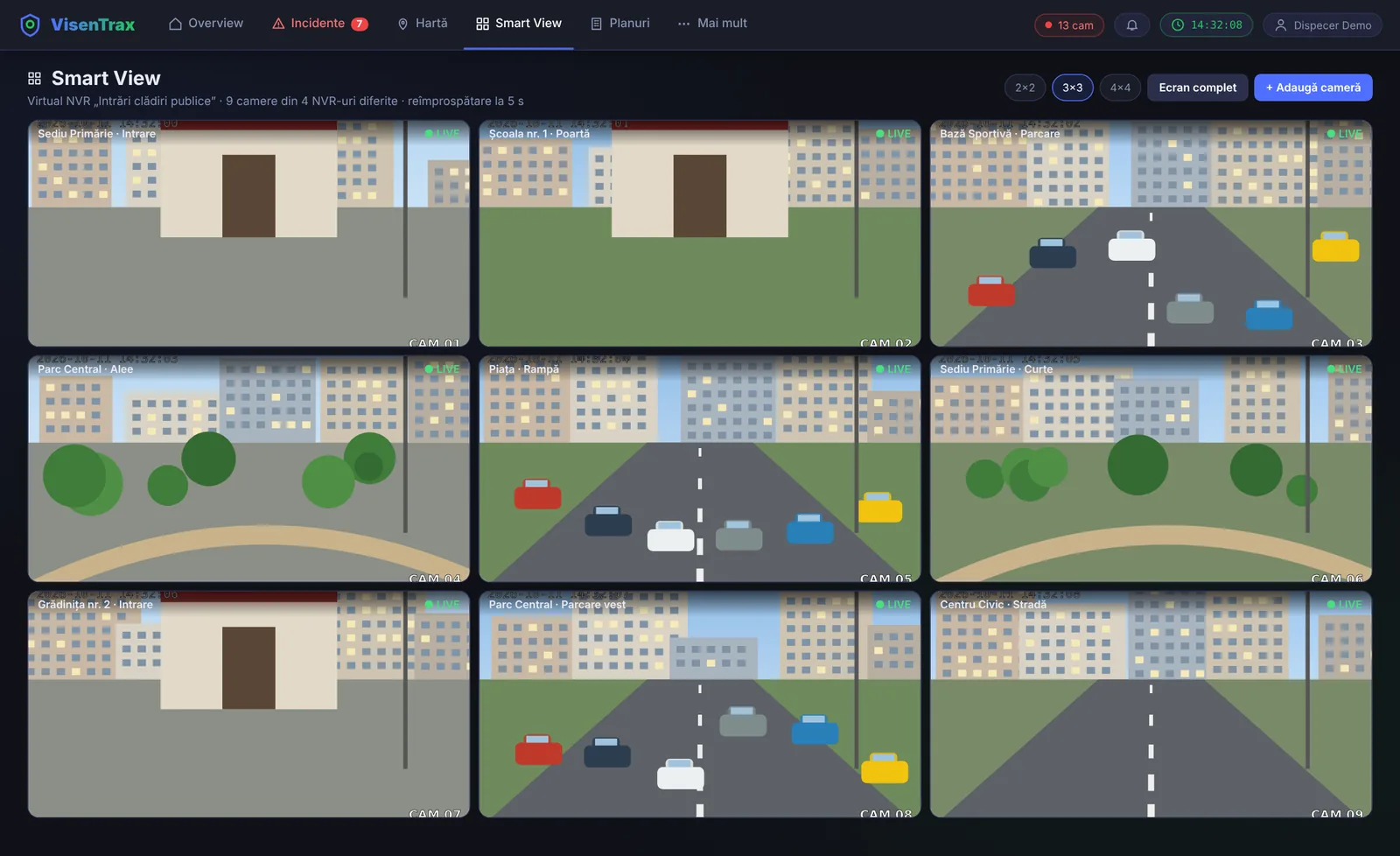1400x856 pixels.
Task: Click the Virtual NVR description text
Action: (x=276, y=102)
